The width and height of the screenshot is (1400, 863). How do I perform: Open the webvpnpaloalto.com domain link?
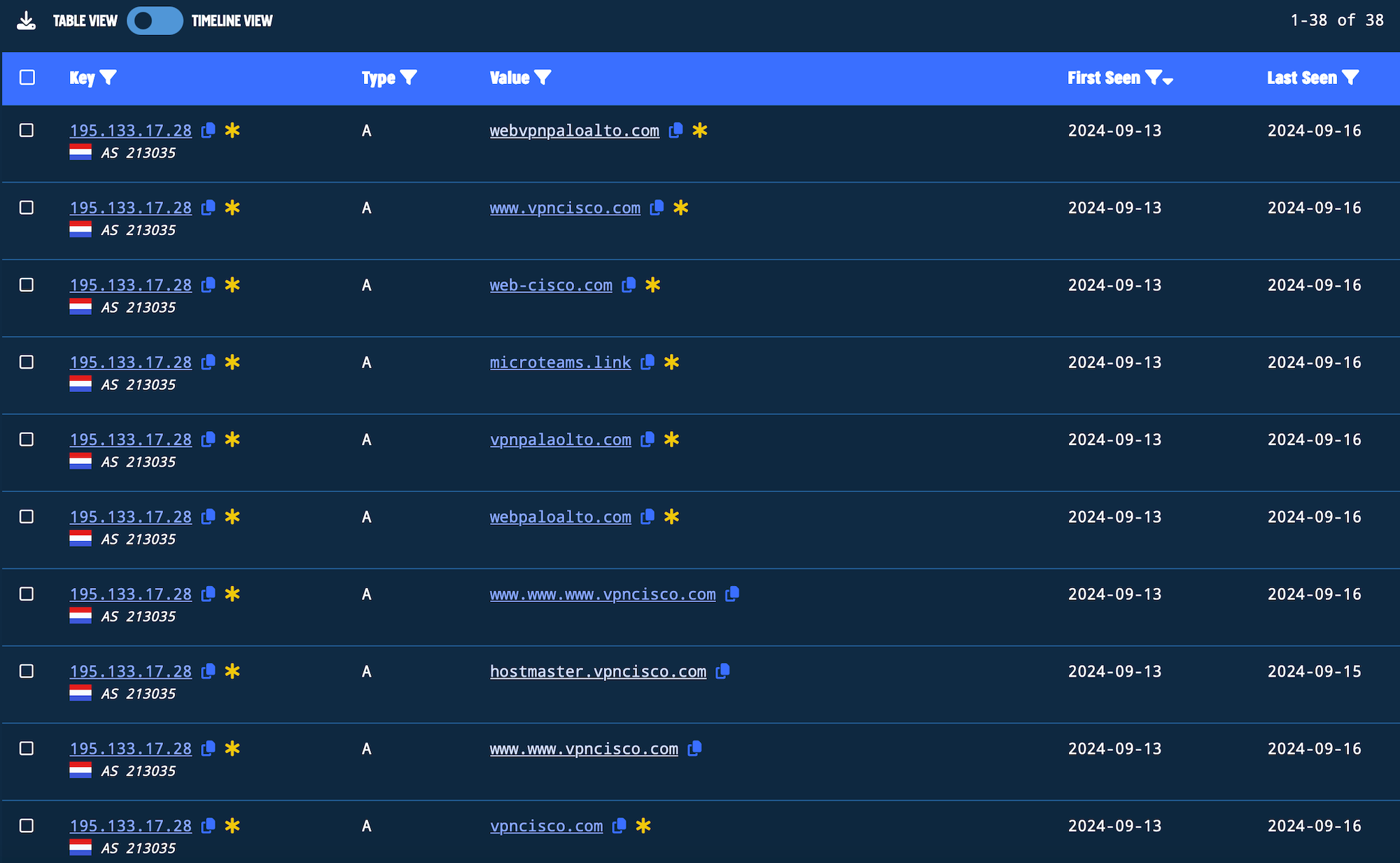click(575, 130)
